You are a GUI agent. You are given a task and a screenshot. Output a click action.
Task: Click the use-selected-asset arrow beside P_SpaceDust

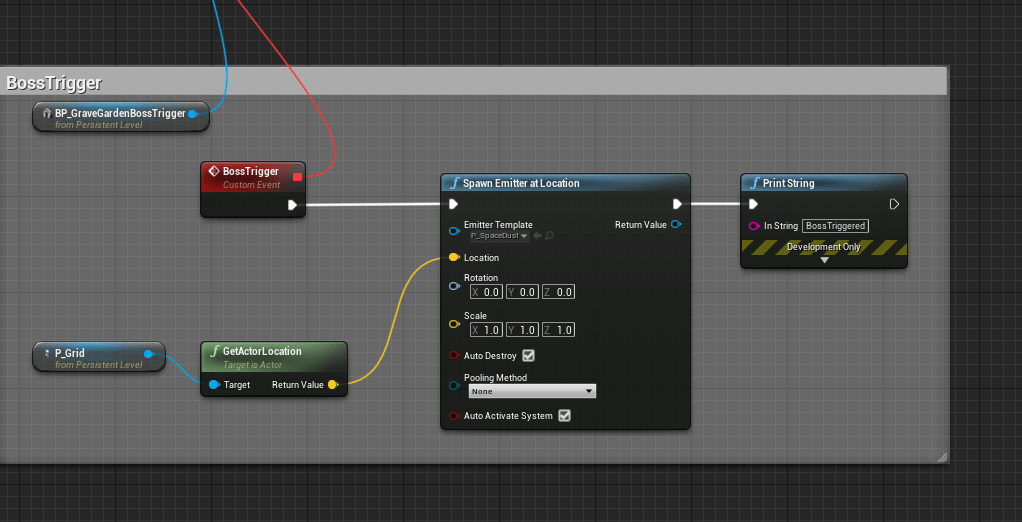tap(537, 236)
